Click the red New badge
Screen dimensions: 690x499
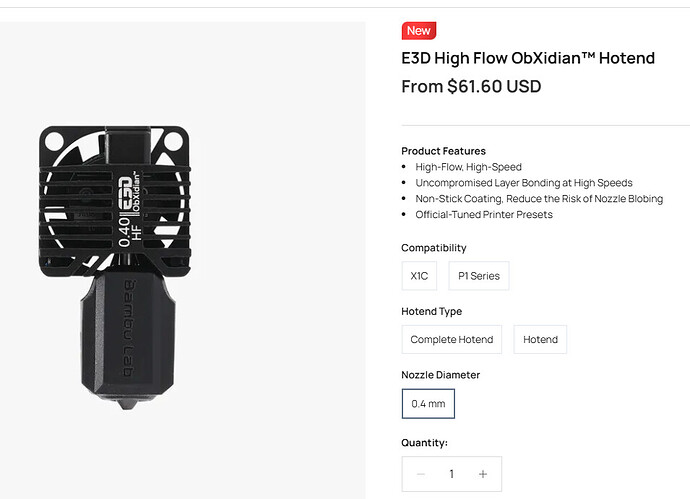pyautogui.click(x=418, y=31)
